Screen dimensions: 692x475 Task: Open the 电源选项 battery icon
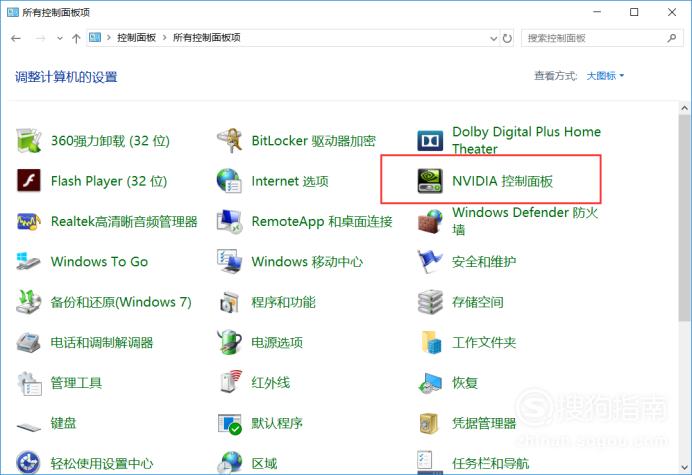coord(229,342)
